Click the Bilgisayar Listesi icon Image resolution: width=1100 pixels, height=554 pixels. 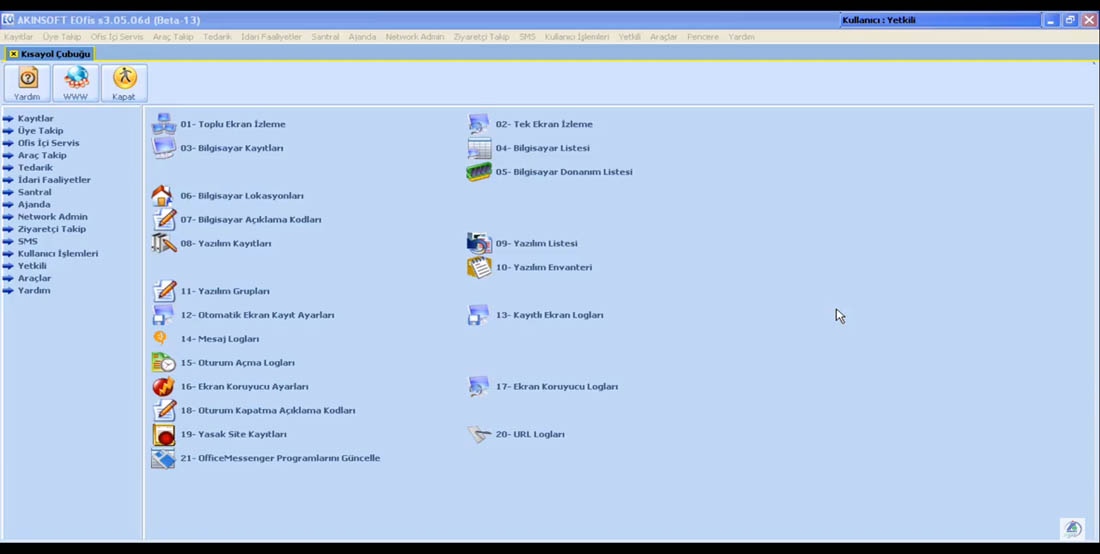pyautogui.click(x=479, y=148)
